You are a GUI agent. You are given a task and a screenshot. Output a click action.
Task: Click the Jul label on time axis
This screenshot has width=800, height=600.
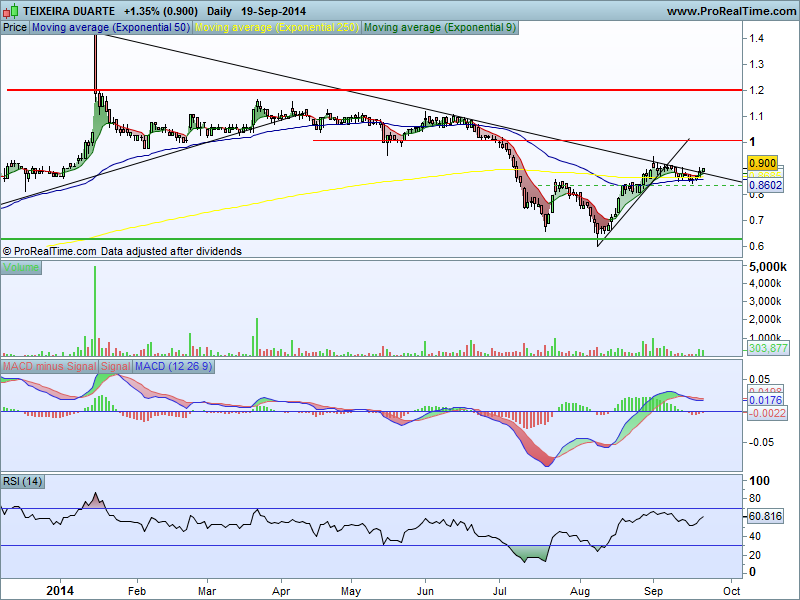(x=499, y=591)
